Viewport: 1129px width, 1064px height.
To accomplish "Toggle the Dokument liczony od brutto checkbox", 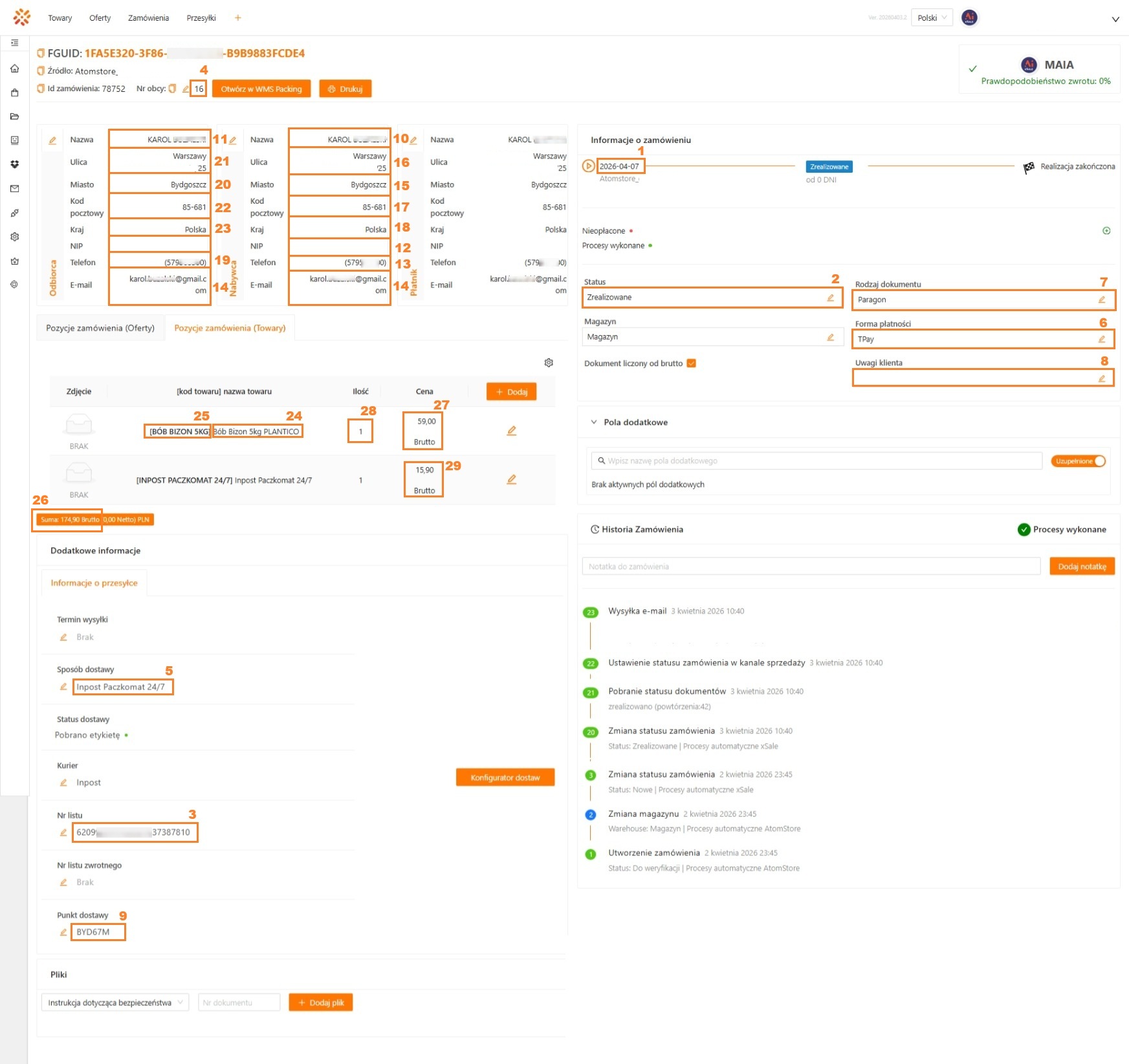I will 691,364.
